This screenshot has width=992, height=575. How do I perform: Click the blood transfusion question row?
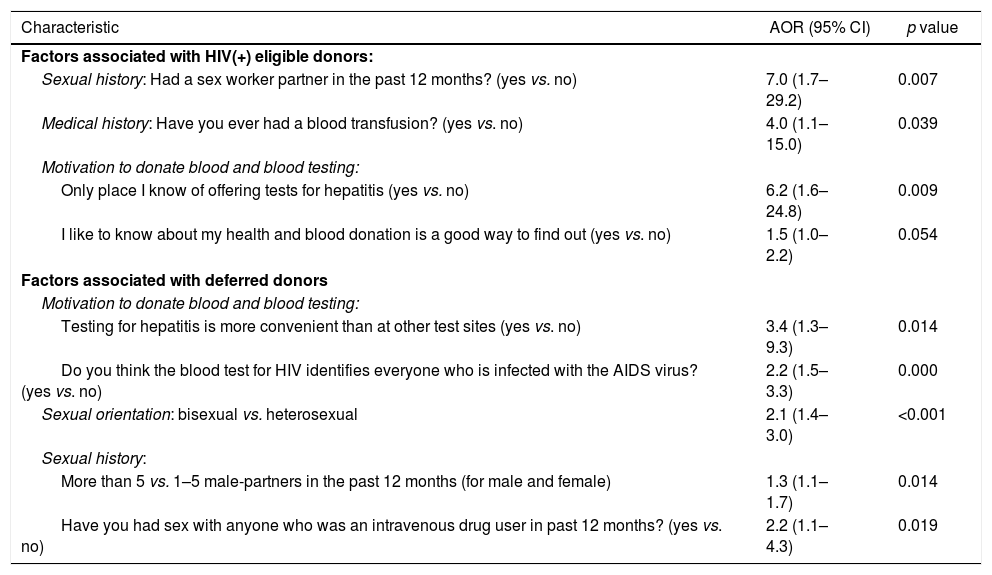click(x=282, y=124)
